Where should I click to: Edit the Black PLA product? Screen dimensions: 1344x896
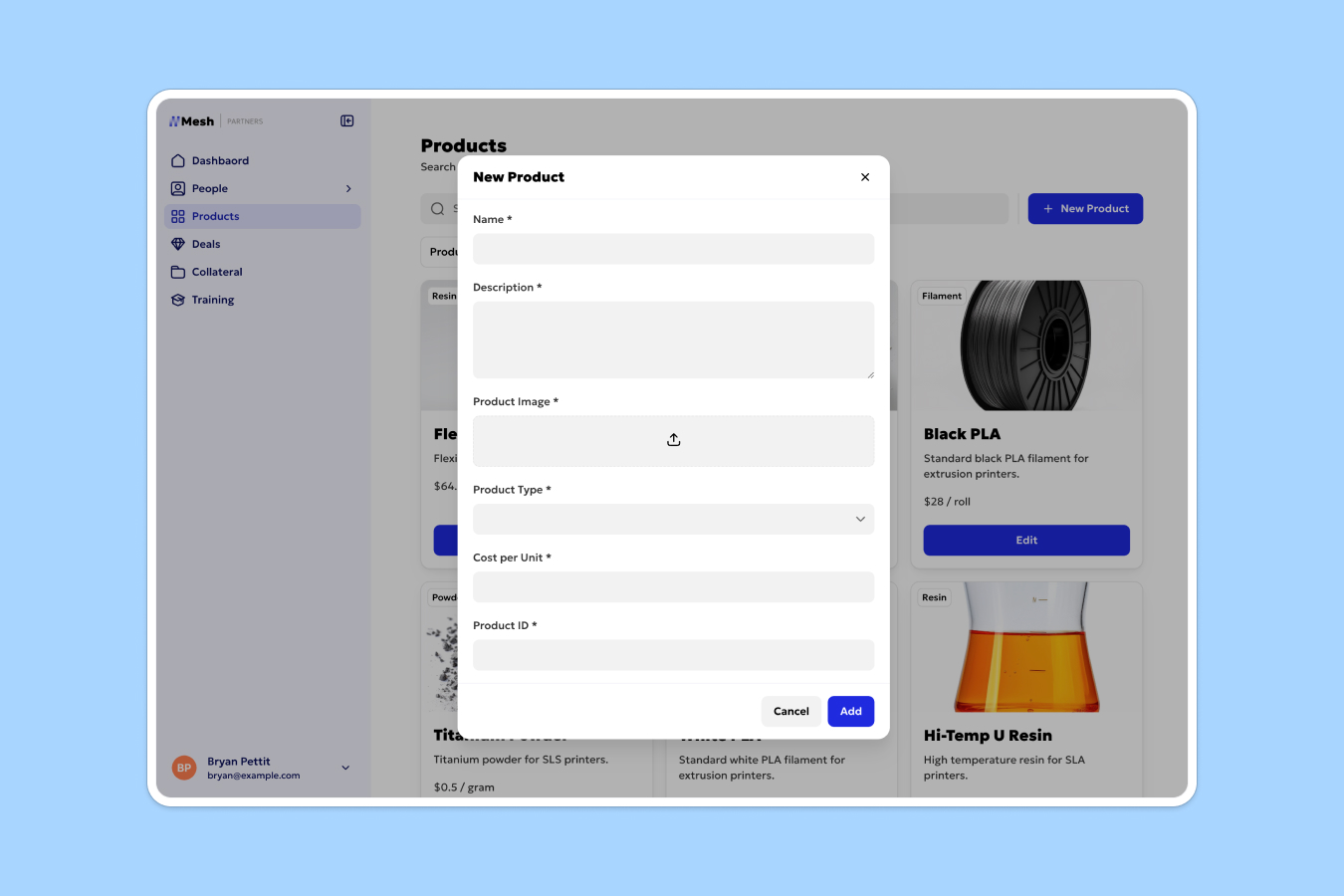(x=1026, y=541)
